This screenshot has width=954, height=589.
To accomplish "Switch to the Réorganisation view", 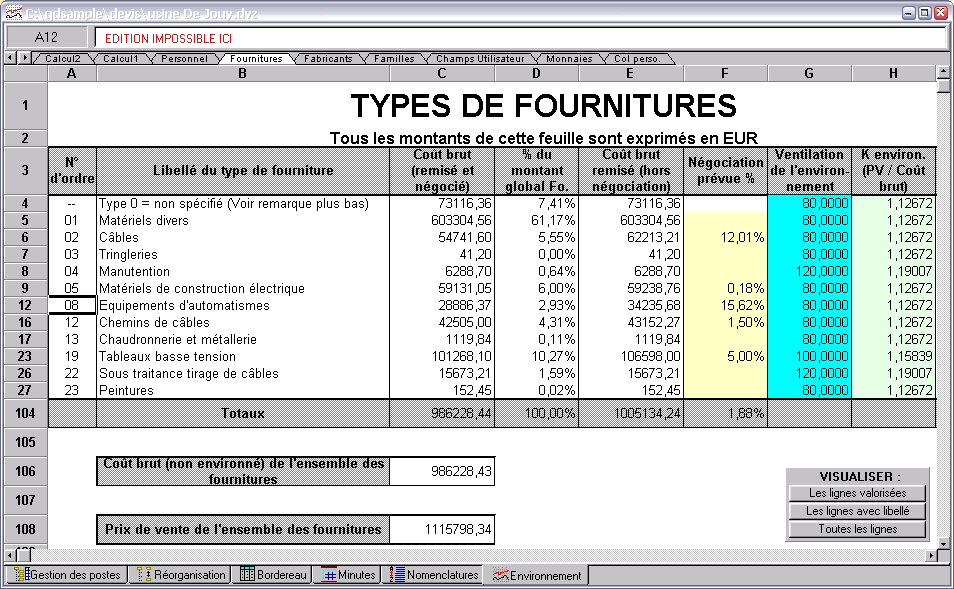I will tap(180, 575).
